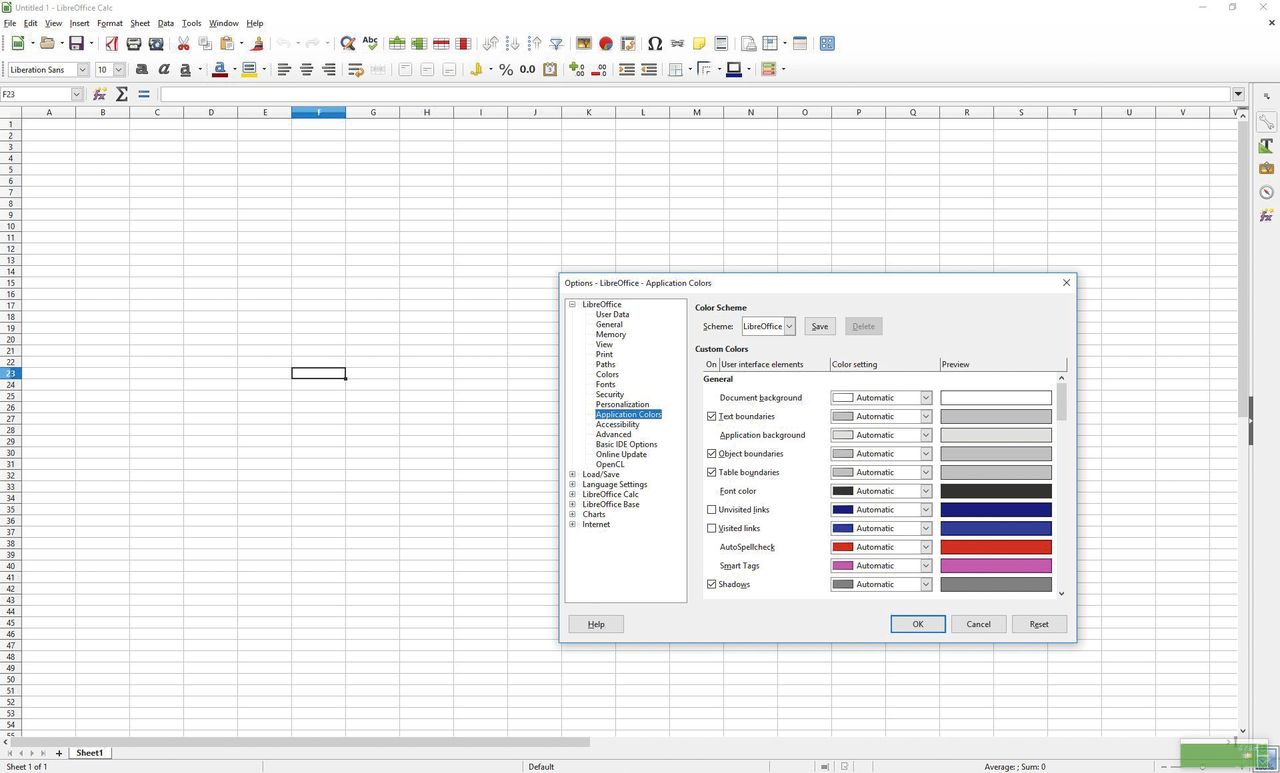Screen dimensions: 1280x773
Task: Open the Format menu
Action: (x=110, y=23)
